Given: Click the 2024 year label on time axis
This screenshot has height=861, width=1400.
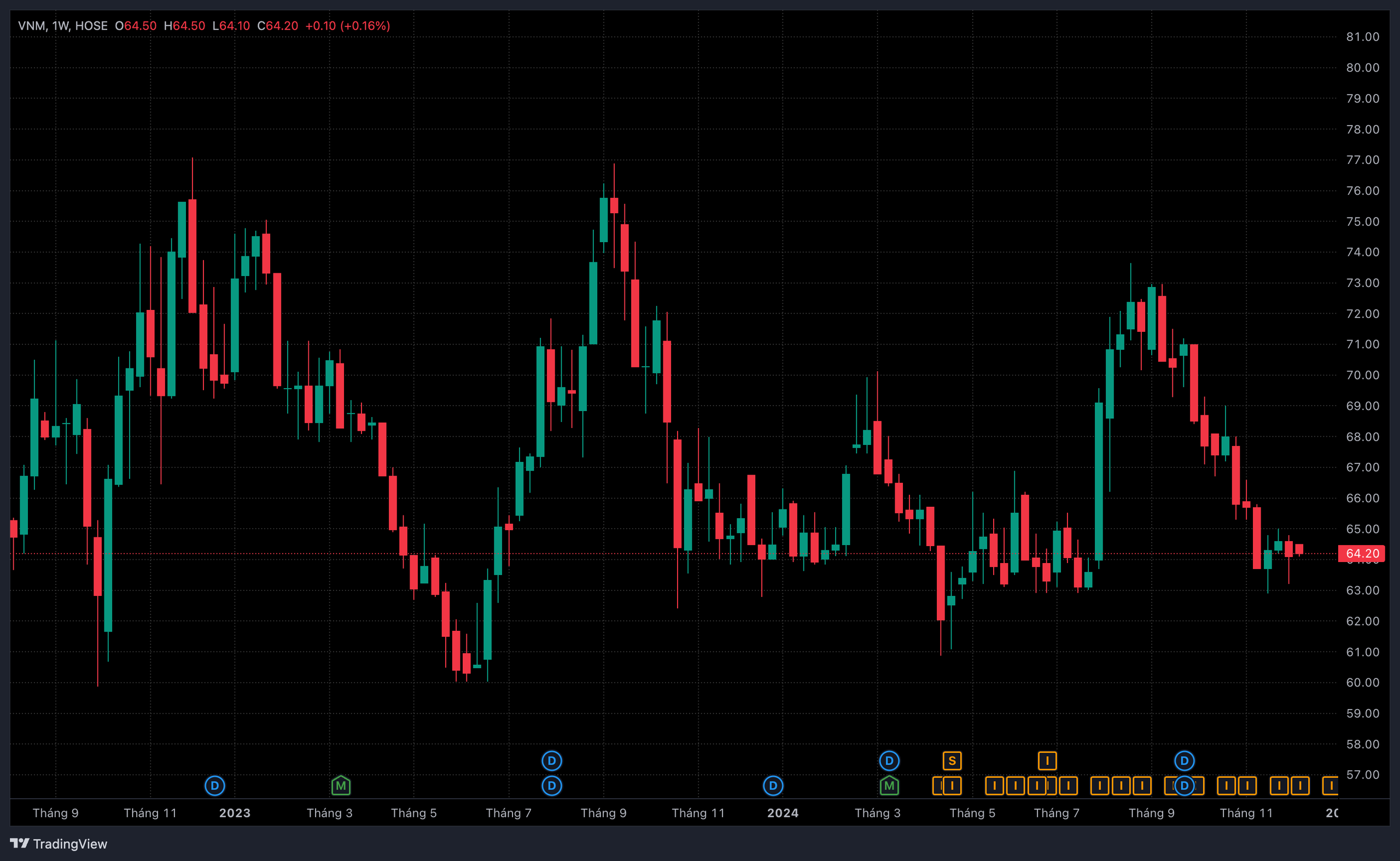Looking at the screenshot, I should pos(783,813).
